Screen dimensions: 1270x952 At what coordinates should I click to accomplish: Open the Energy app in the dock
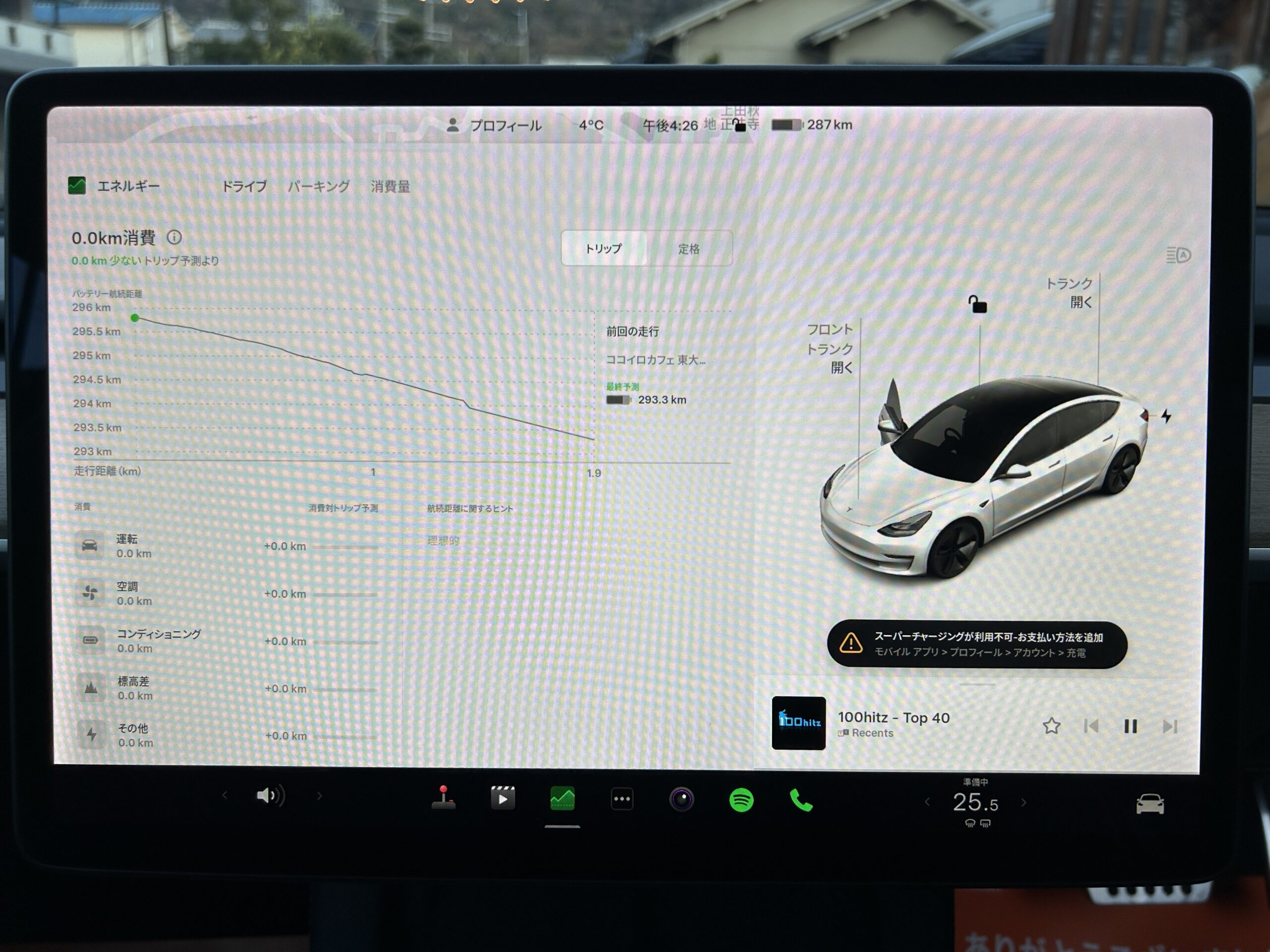pos(563,798)
